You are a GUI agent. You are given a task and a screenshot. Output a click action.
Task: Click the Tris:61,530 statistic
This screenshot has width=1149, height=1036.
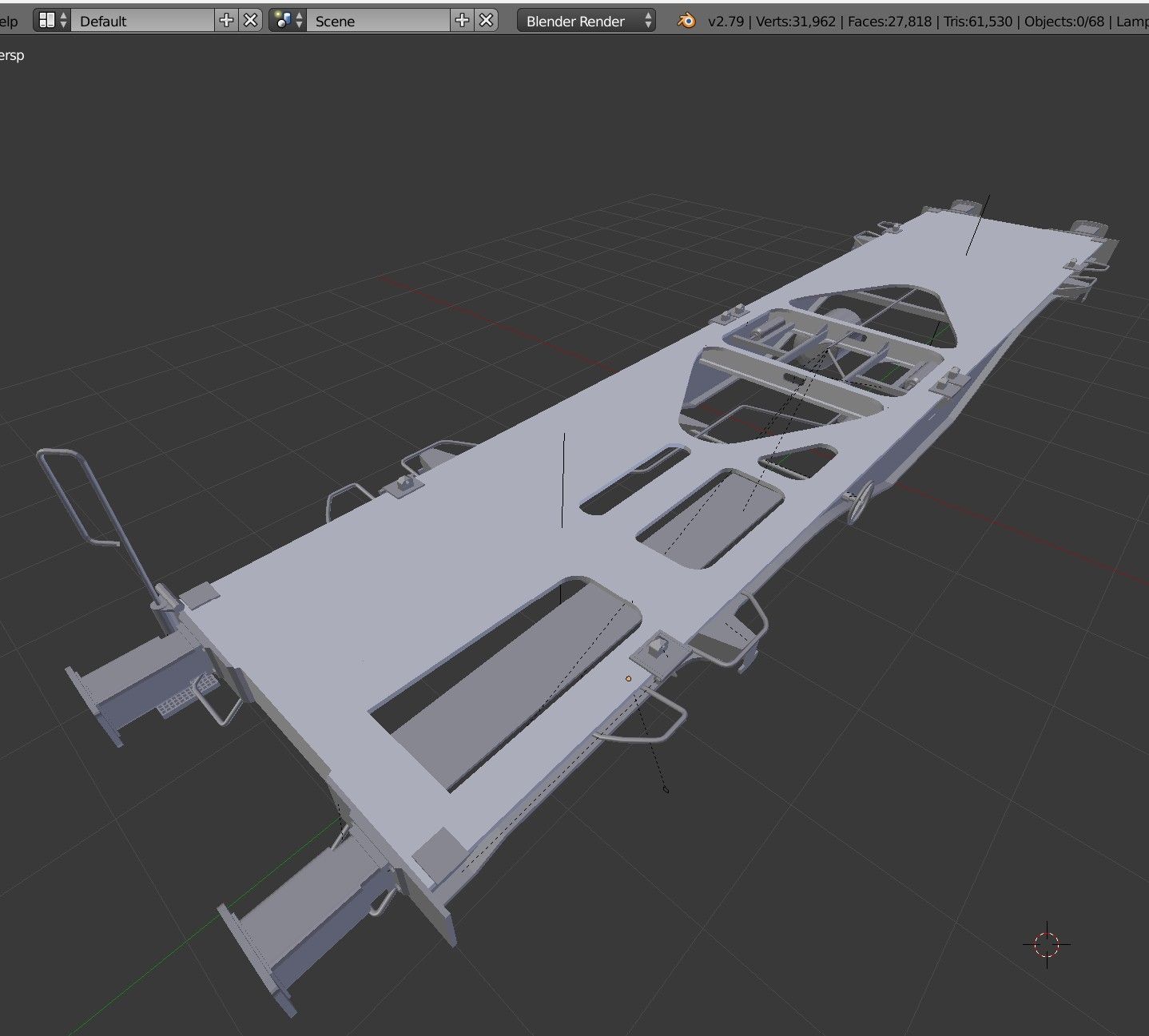pyautogui.click(x=978, y=22)
